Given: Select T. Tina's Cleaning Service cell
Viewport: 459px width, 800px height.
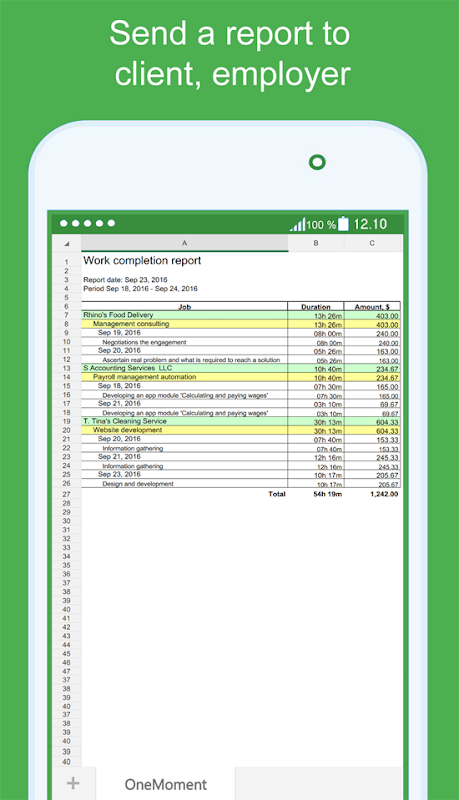Looking at the screenshot, I should 184,421.
